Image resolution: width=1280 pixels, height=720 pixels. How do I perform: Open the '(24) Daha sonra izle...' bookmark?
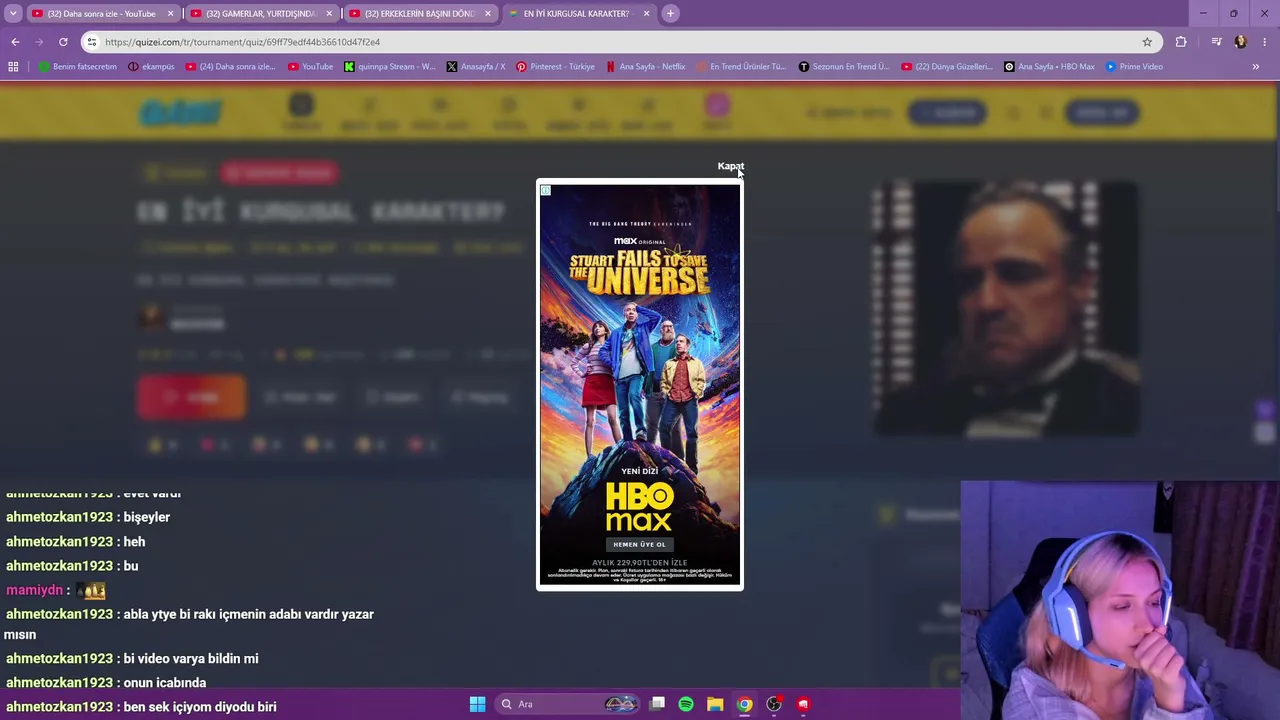(230, 67)
